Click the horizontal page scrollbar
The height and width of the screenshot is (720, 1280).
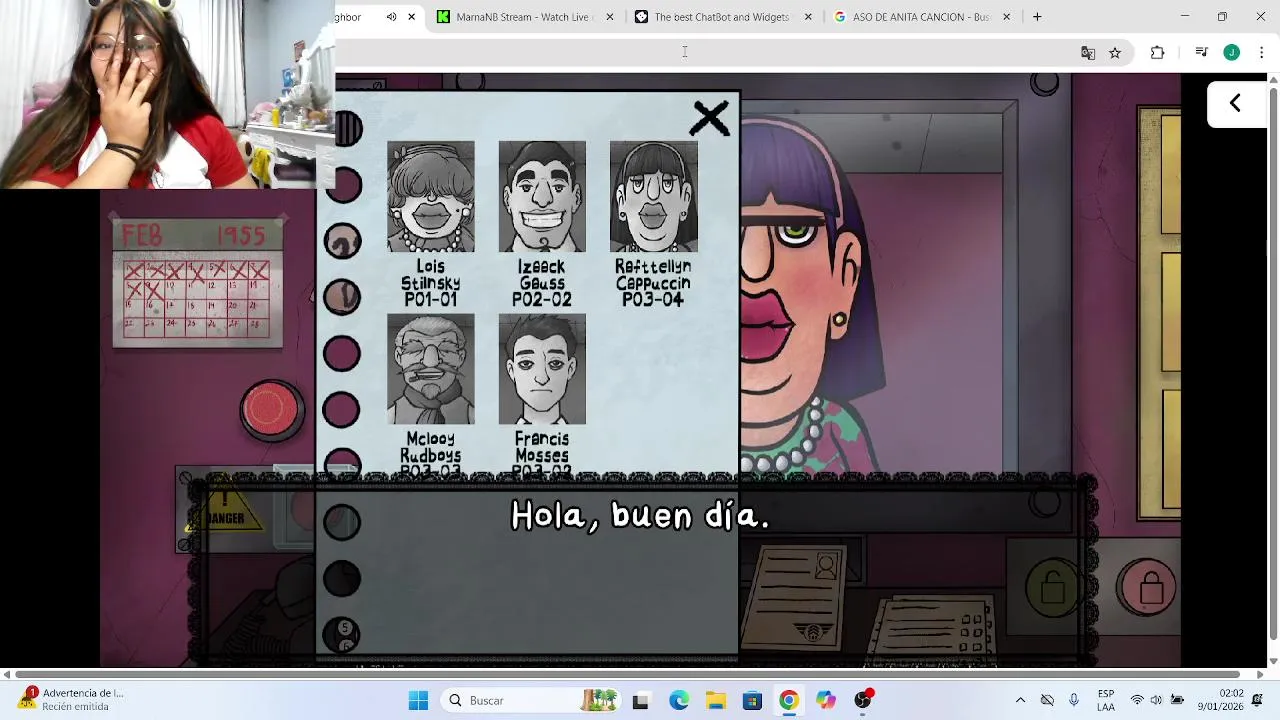627,675
